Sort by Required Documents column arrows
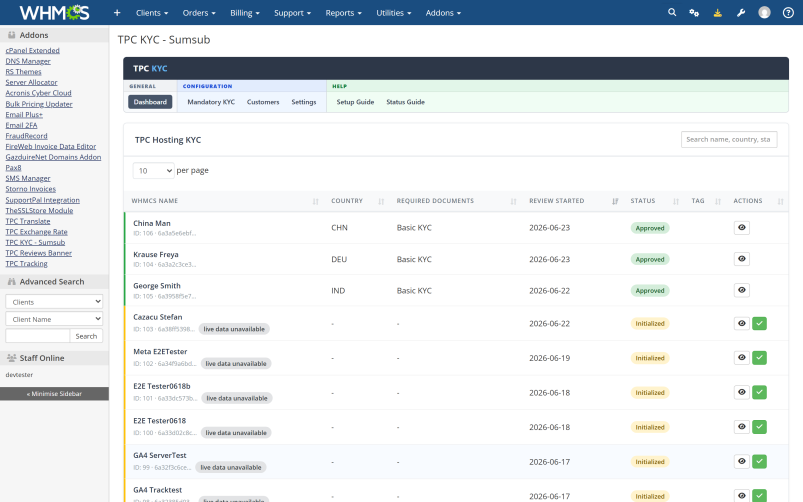 513,201
